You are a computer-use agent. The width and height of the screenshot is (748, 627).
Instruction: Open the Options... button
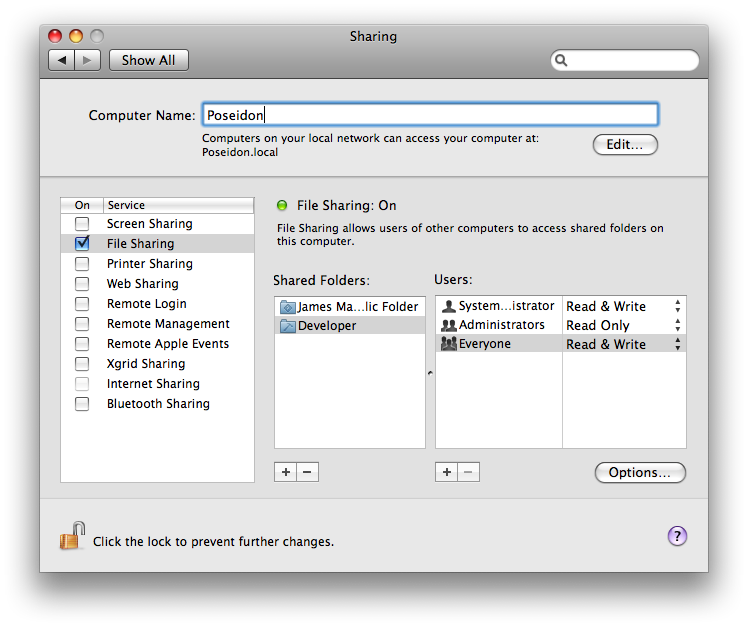640,472
